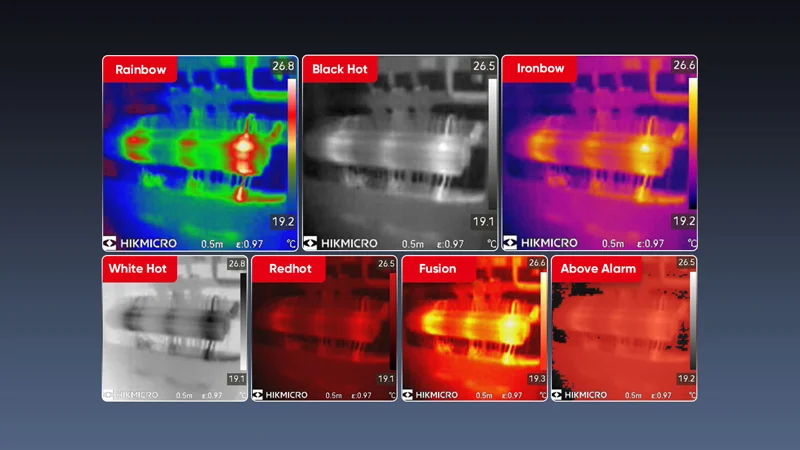Viewport: 800px width, 450px height.
Task: Select the Fusion palette label
Action: [x=438, y=269]
